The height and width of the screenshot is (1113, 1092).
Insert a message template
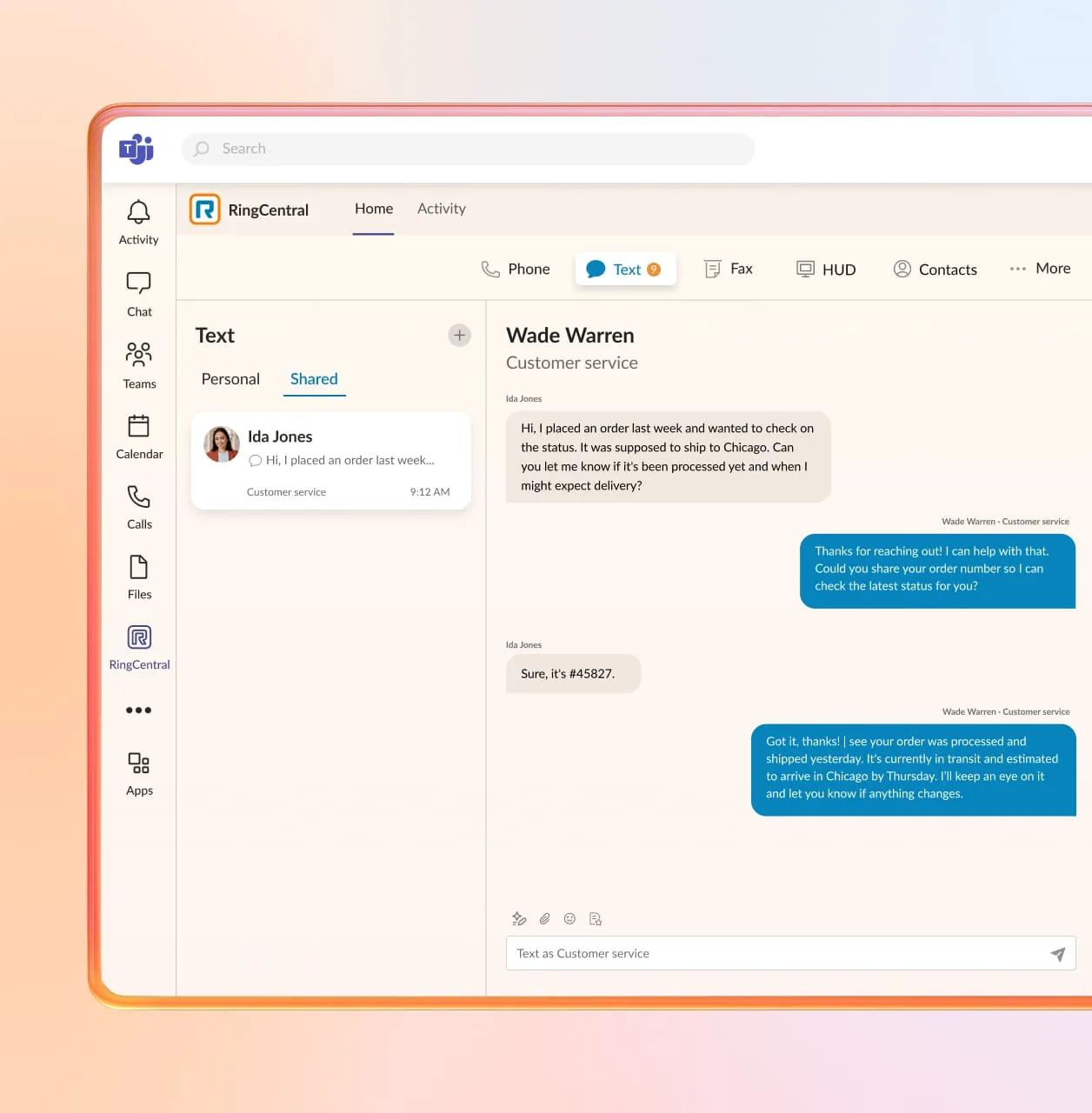(x=596, y=918)
